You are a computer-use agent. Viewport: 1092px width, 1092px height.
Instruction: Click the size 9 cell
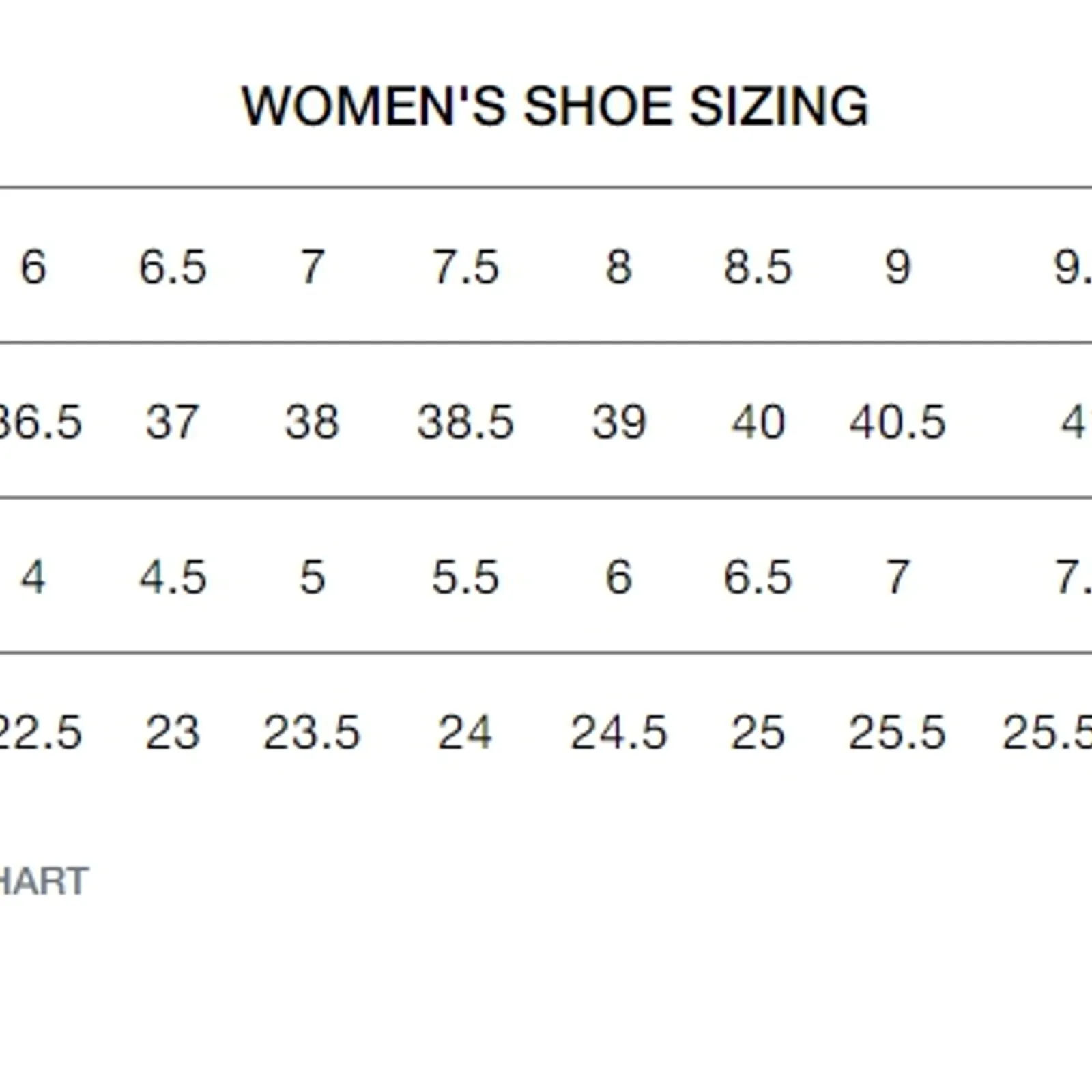(897, 266)
